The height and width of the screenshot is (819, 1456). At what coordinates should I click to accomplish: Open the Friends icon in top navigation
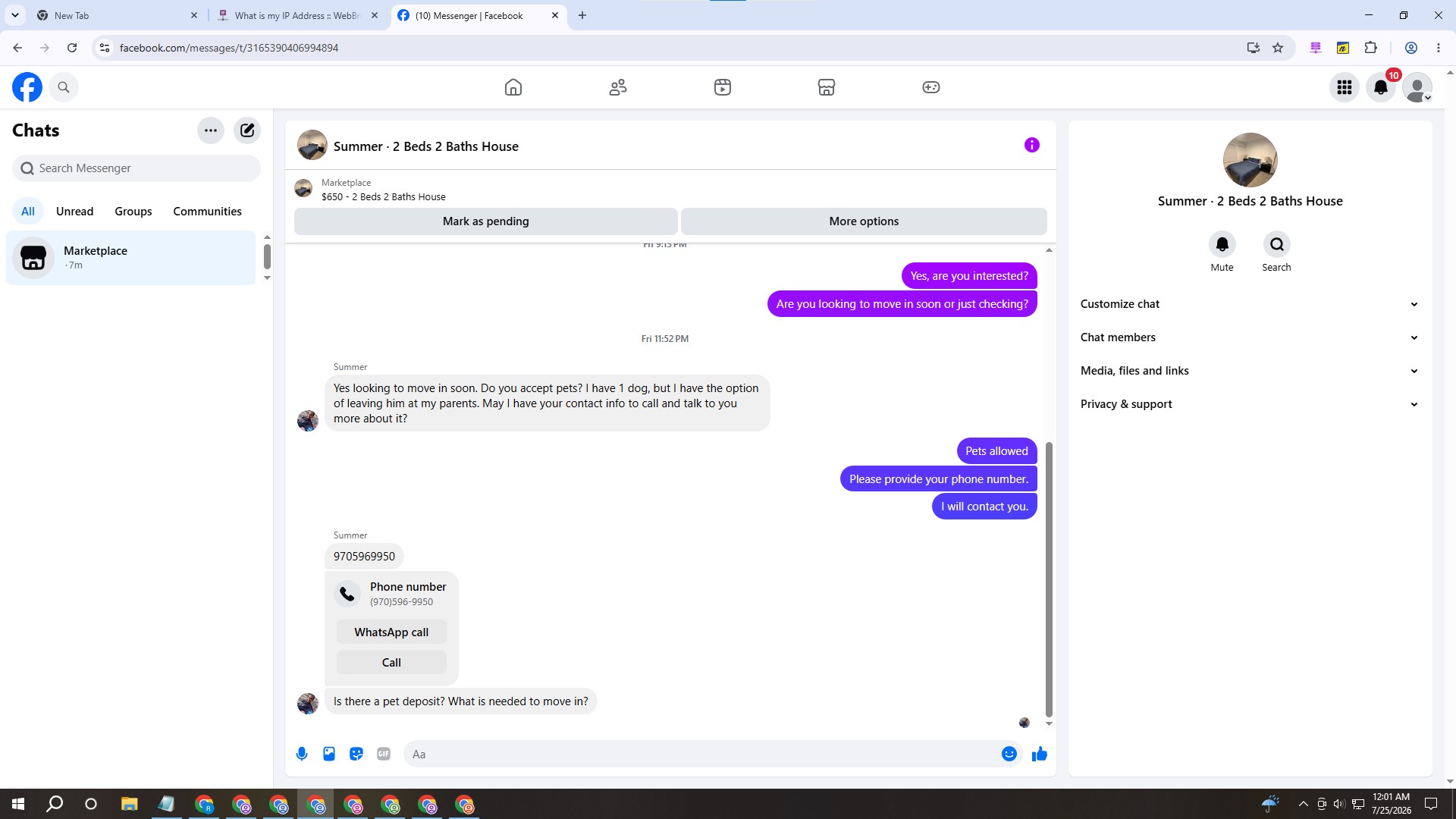click(618, 87)
